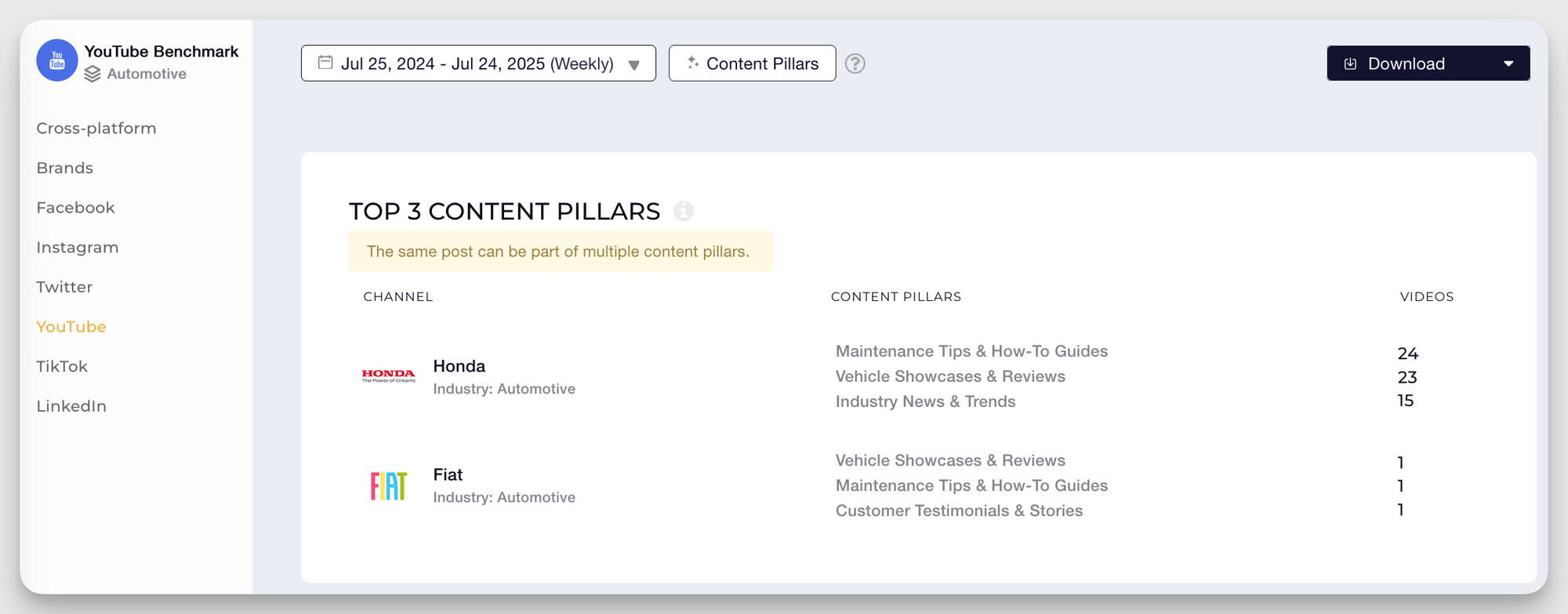
Task: Click the Honda channel name
Action: coord(459,366)
